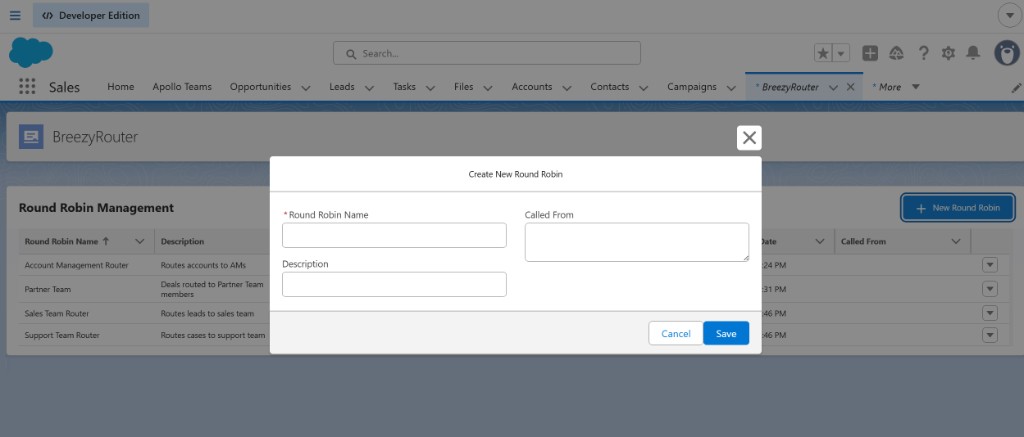
Task: Open the Tasks tab
Action: click(404, 87)
